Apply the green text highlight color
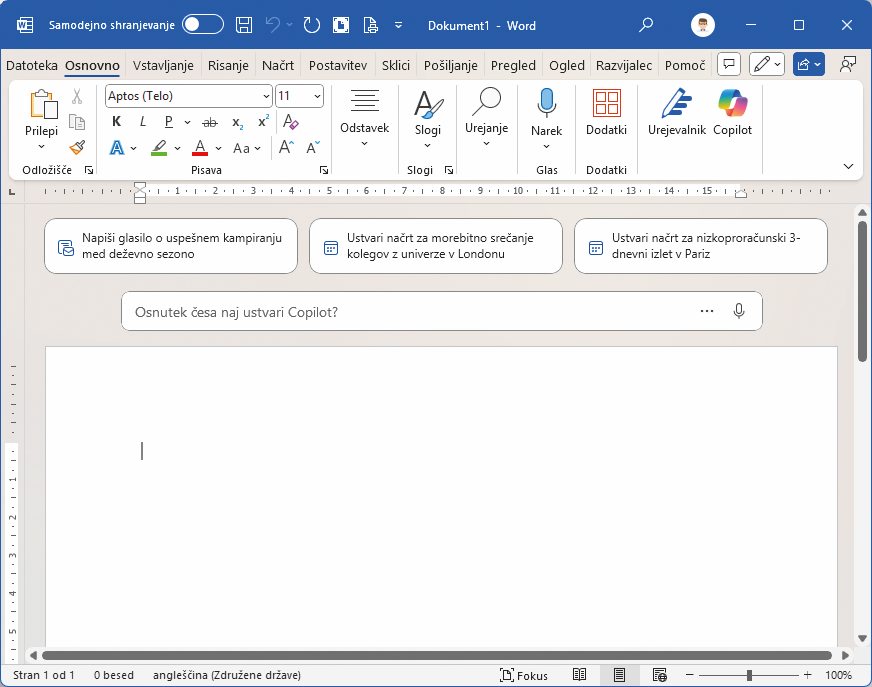The width and height of the screenshot is (872, 687). [x=159, y=148]
